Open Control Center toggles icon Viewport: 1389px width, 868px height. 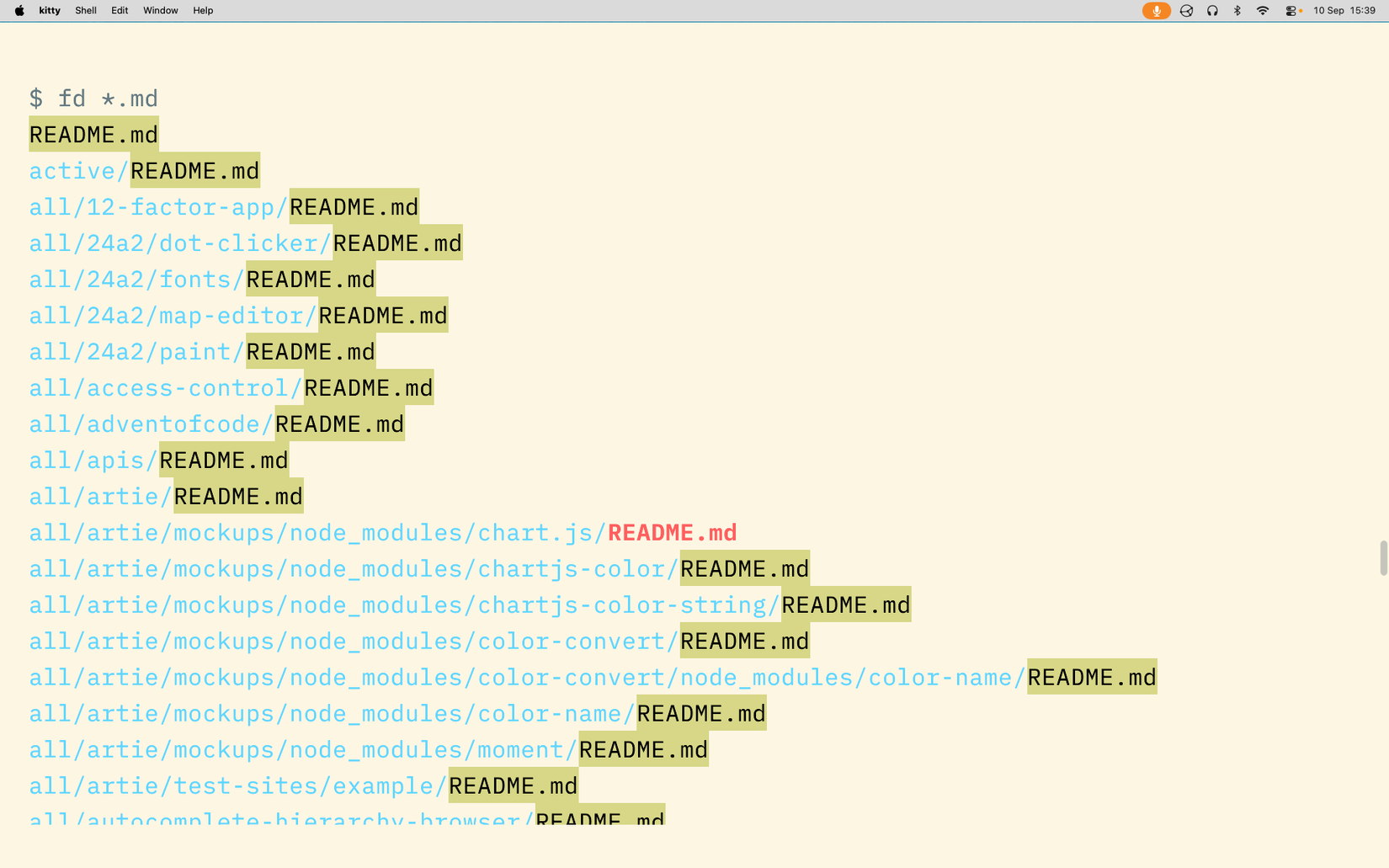(x=1291, y=10)
